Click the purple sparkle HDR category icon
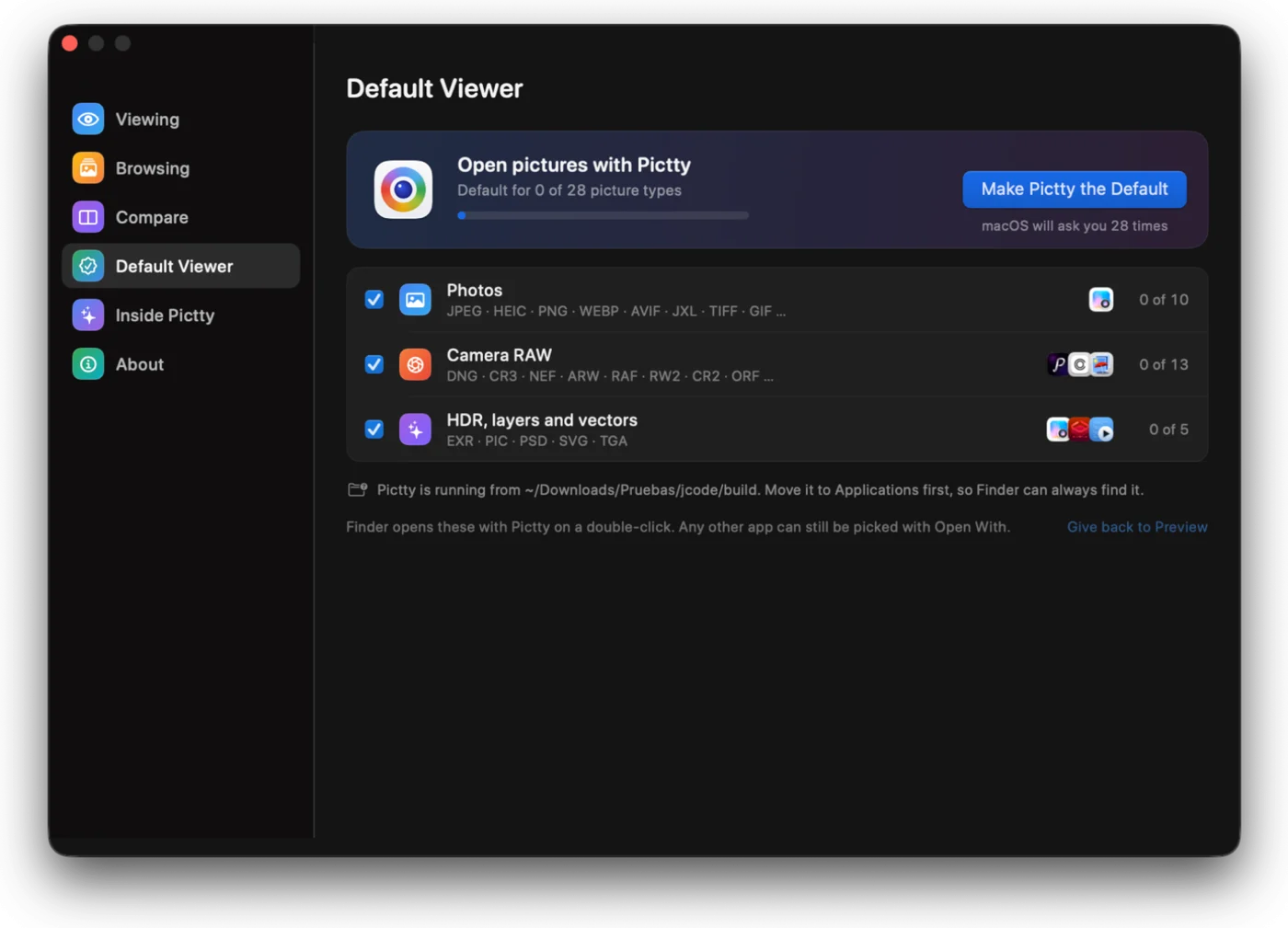 click(415, 430)
